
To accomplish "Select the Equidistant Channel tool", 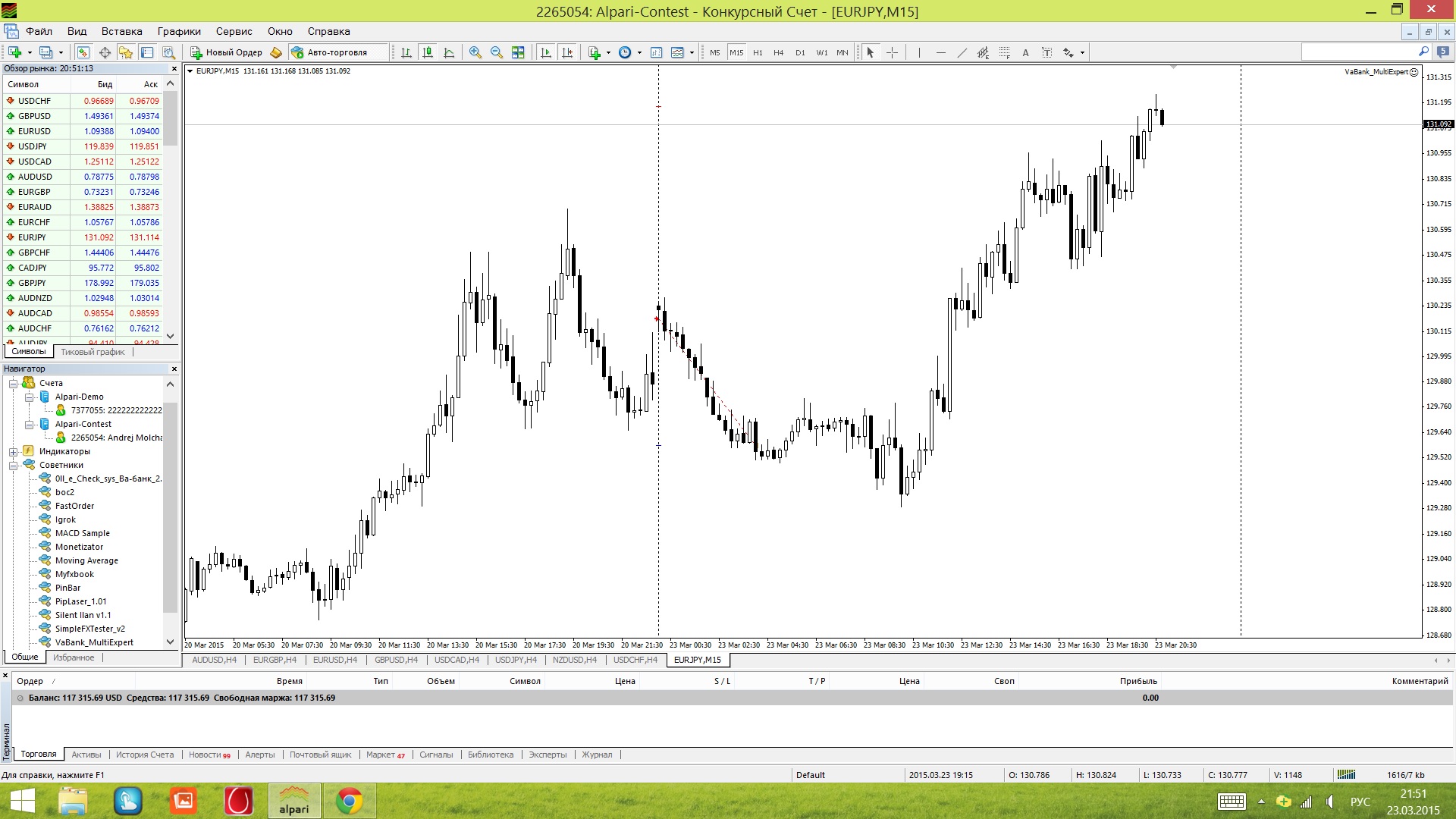I will pyautogui.click(x=983, y=52).
